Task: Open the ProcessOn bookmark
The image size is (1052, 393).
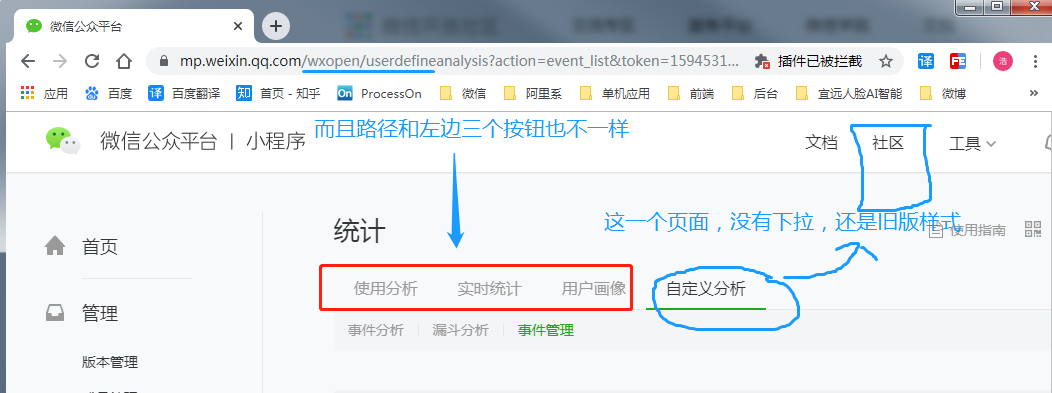Action: click(x=380, y=93)
